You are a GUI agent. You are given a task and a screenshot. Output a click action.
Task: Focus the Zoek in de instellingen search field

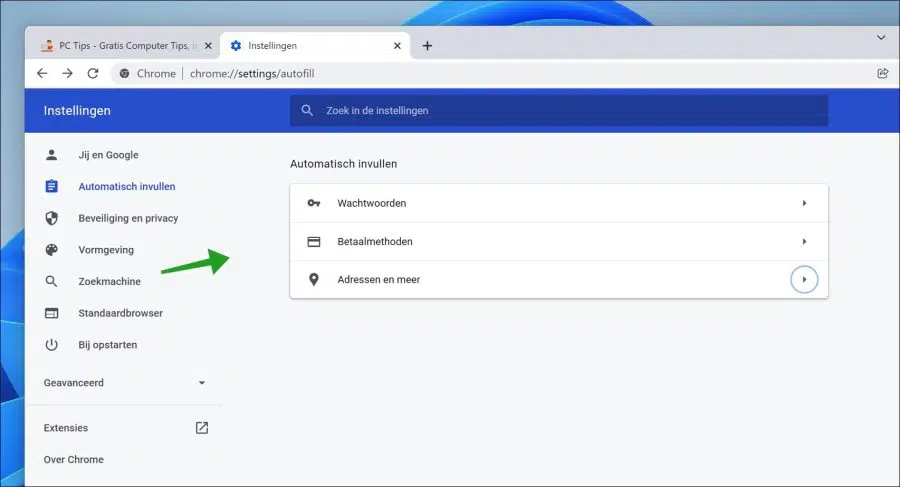(558, 110)
